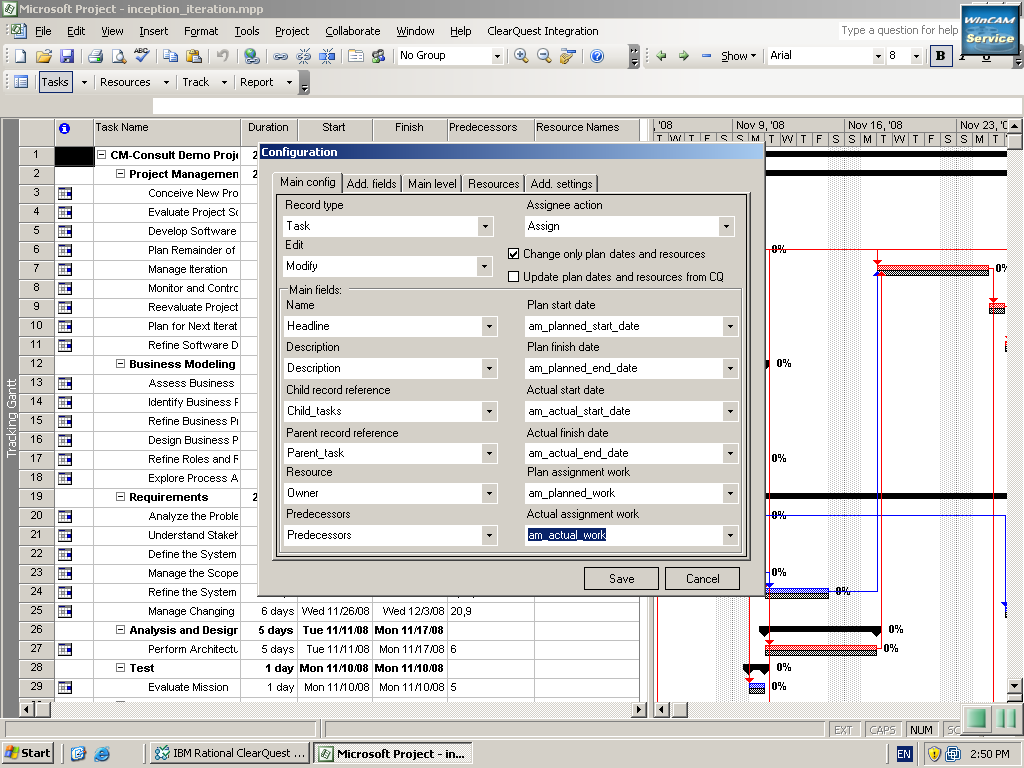Collapse the Analysis and Design summary task
Image resolution: width=1024 pixels, height=768 pixels.
[120, 630]
